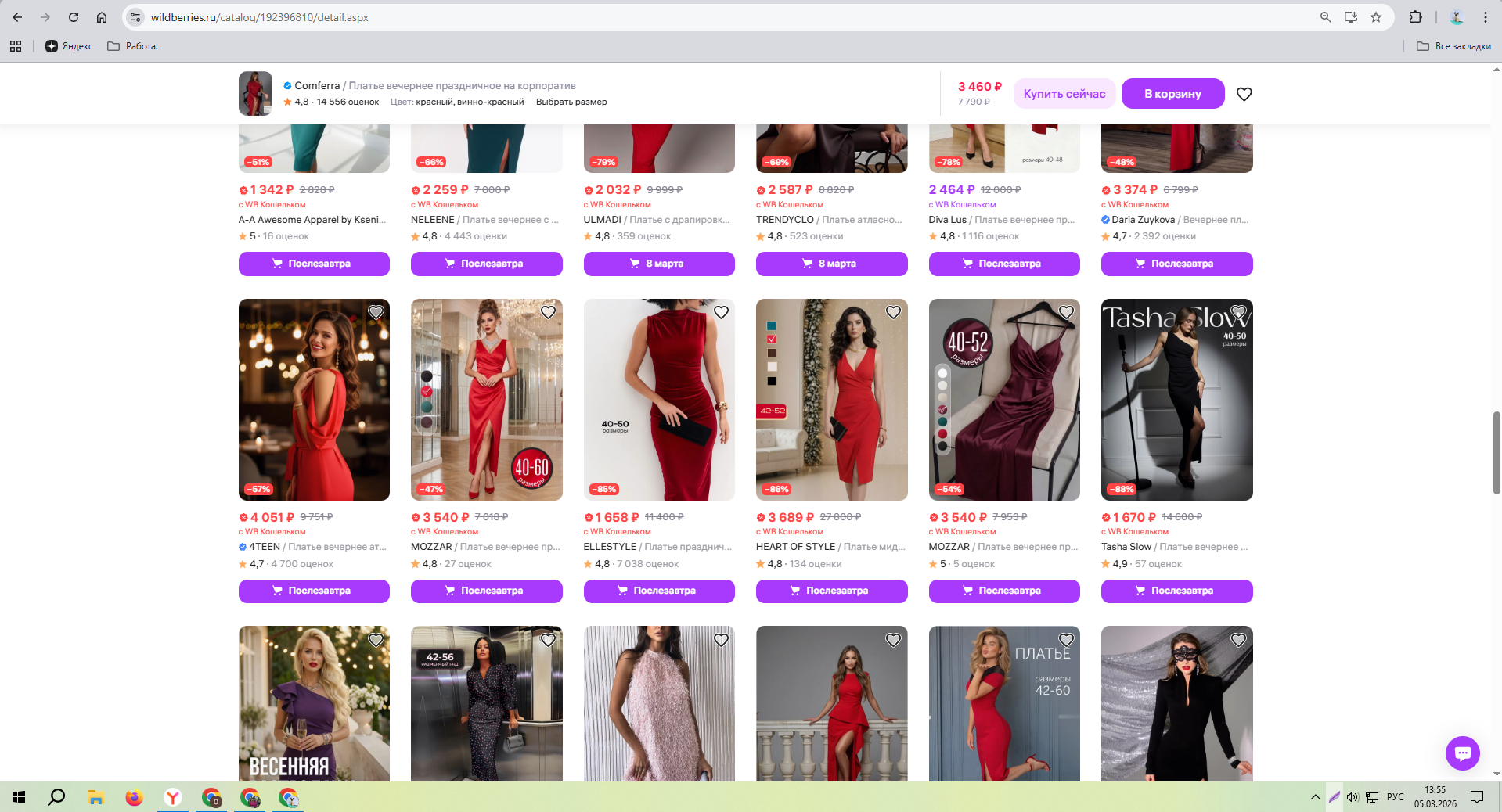Open the browser home page
The width and height of the screenshot is (1502, 812).
102,17
